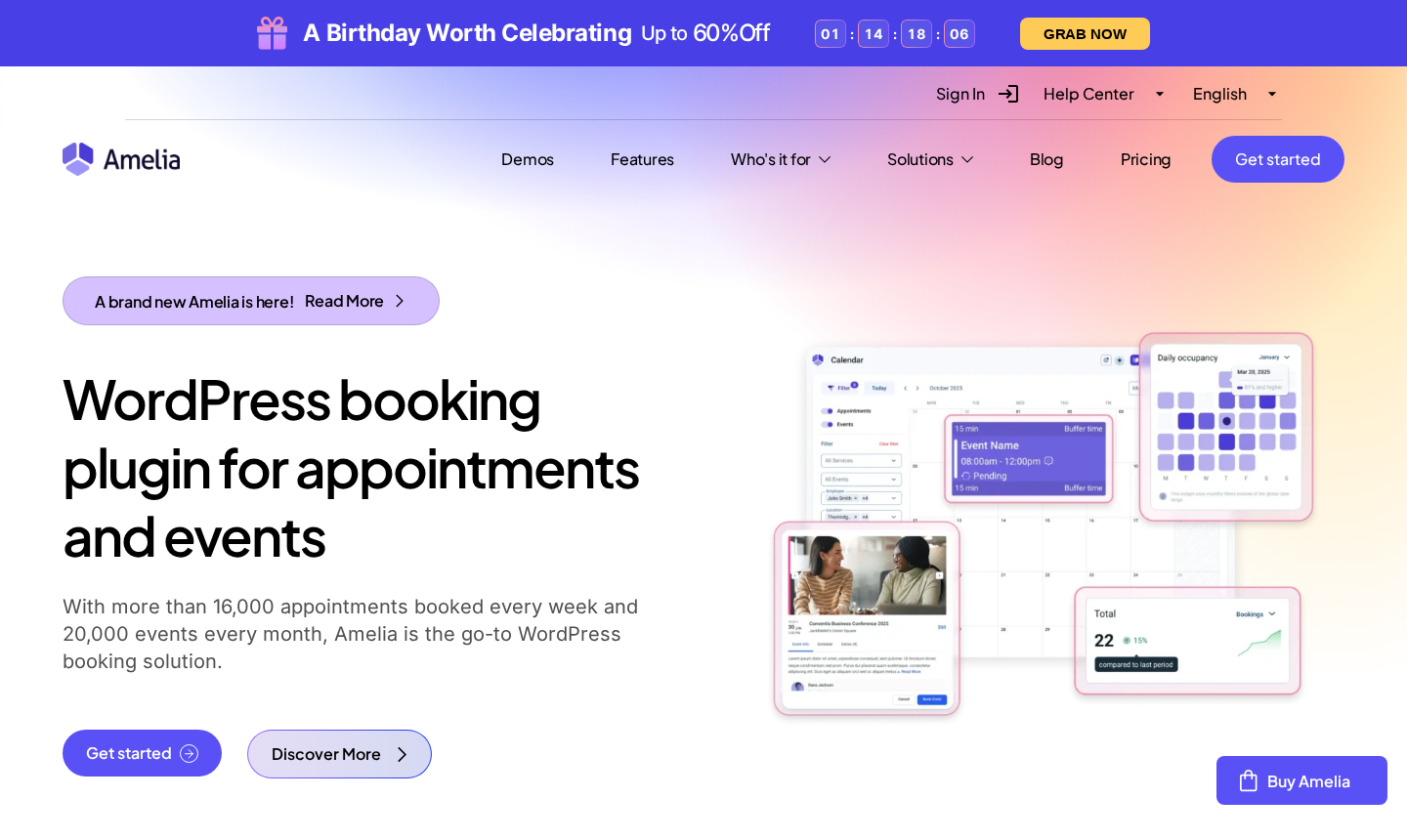Expand the Solutions menu chevron
Screen dimensions: 1407x840
point(967,159)
